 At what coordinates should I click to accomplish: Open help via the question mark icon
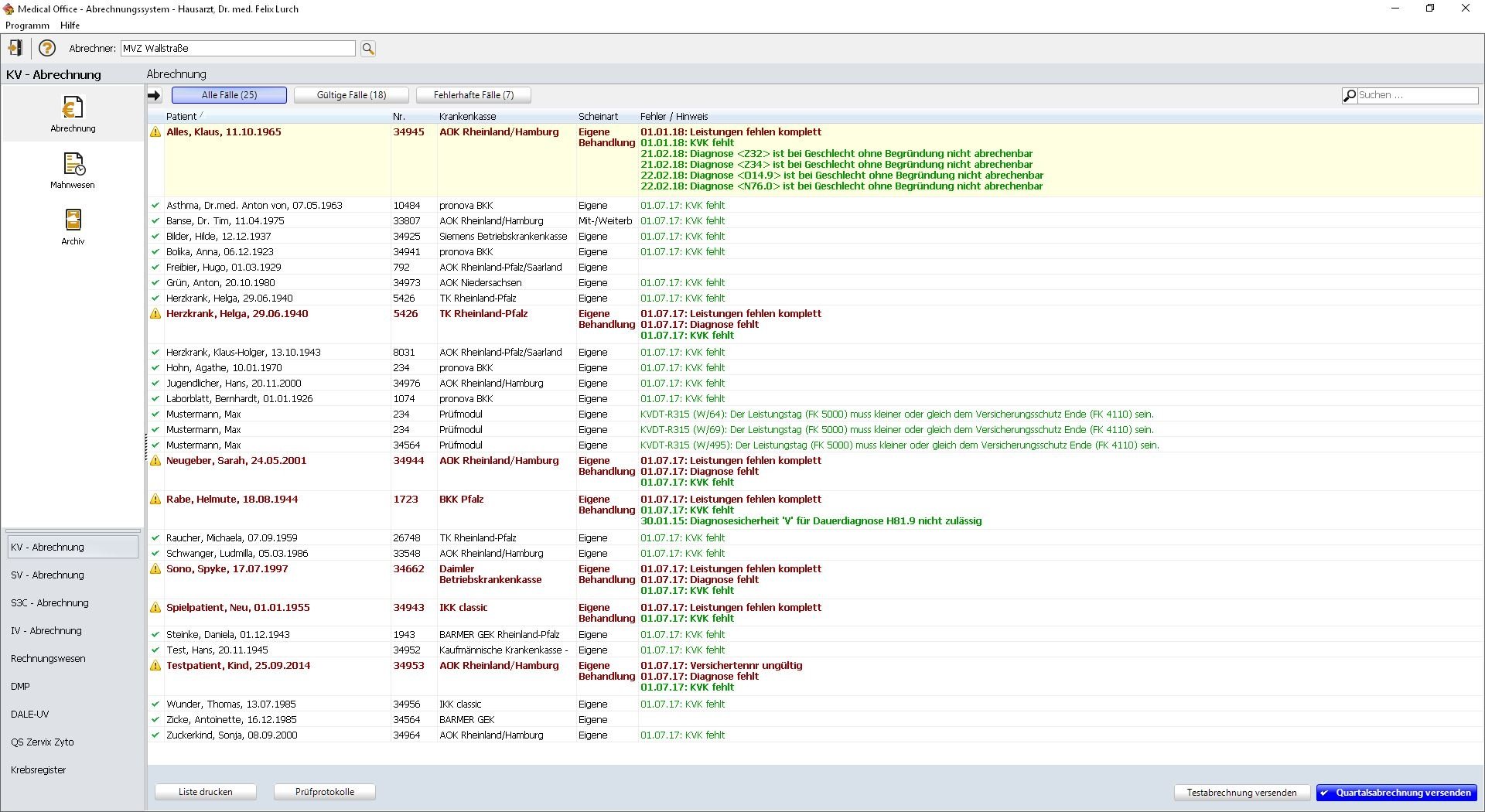pyautogui.click(x=46, y=48)
